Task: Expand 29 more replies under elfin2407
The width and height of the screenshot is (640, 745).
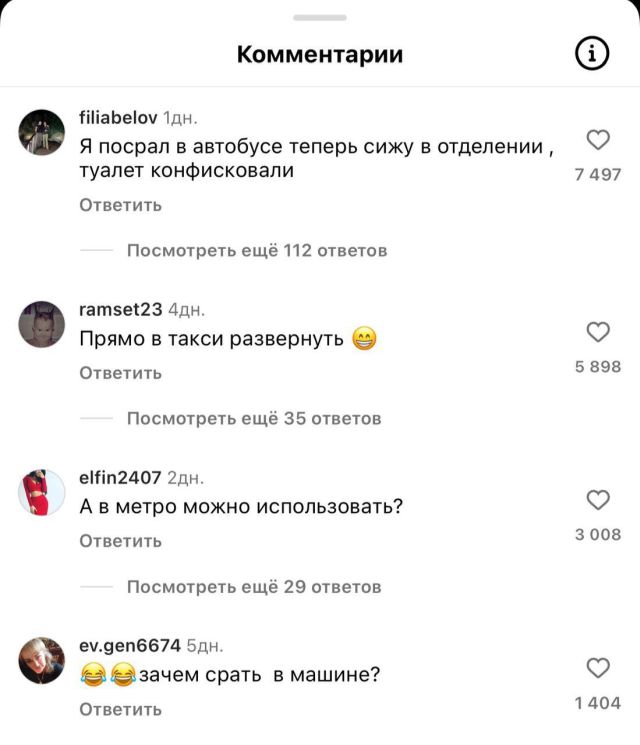Action: tap(254, 587)
